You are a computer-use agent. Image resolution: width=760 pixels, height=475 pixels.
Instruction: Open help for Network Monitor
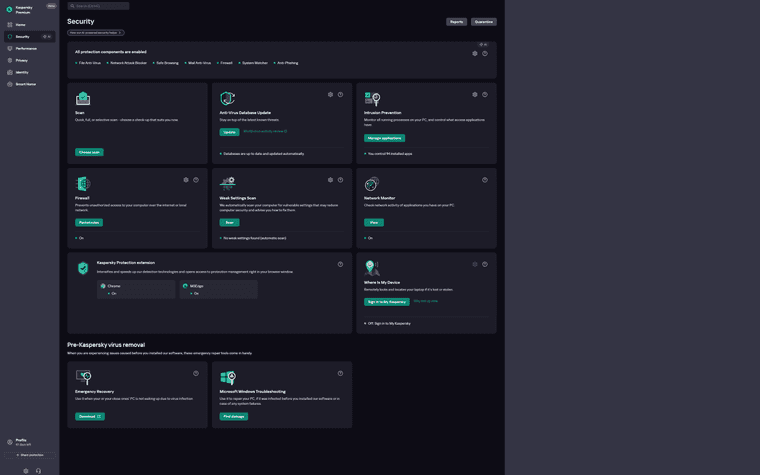click(x=485, y=180)
